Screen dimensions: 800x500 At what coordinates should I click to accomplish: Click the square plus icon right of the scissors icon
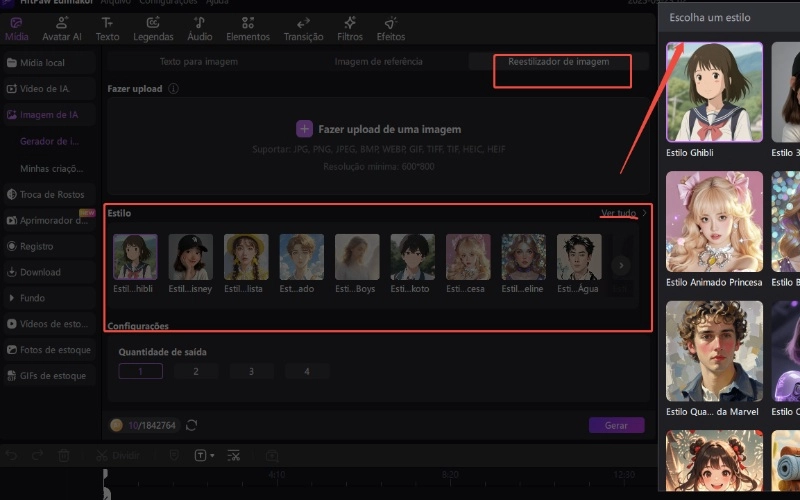coord(272,455)
